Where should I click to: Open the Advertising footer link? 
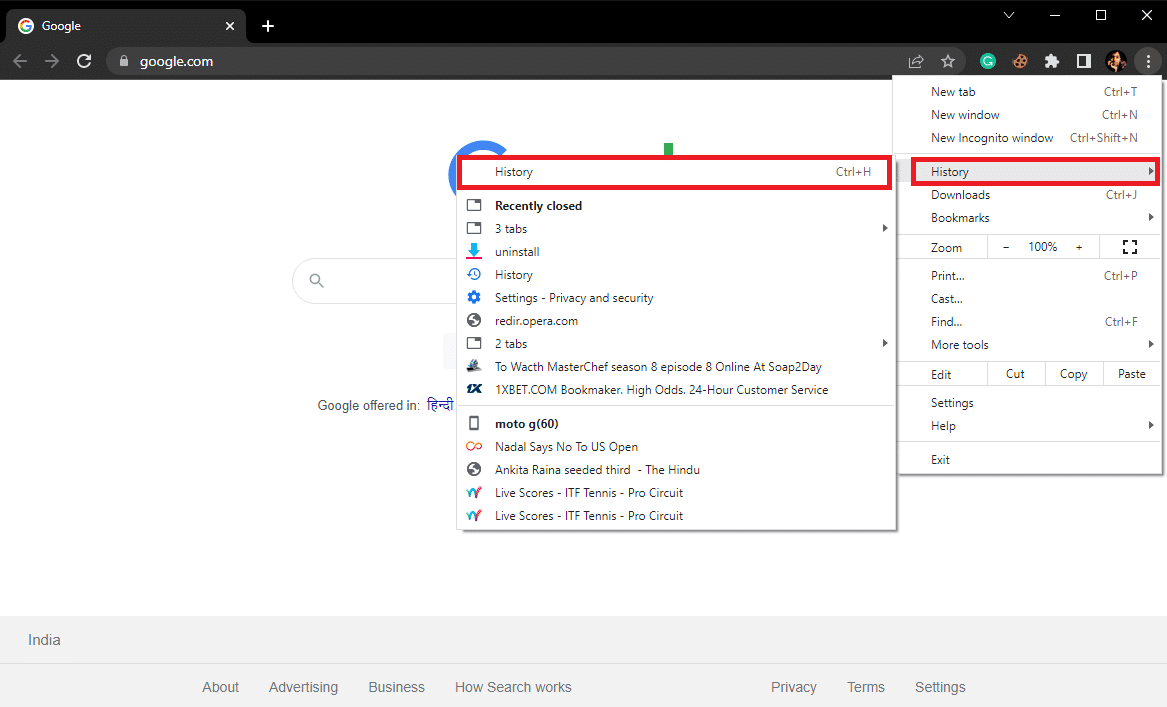click(303, 687)
